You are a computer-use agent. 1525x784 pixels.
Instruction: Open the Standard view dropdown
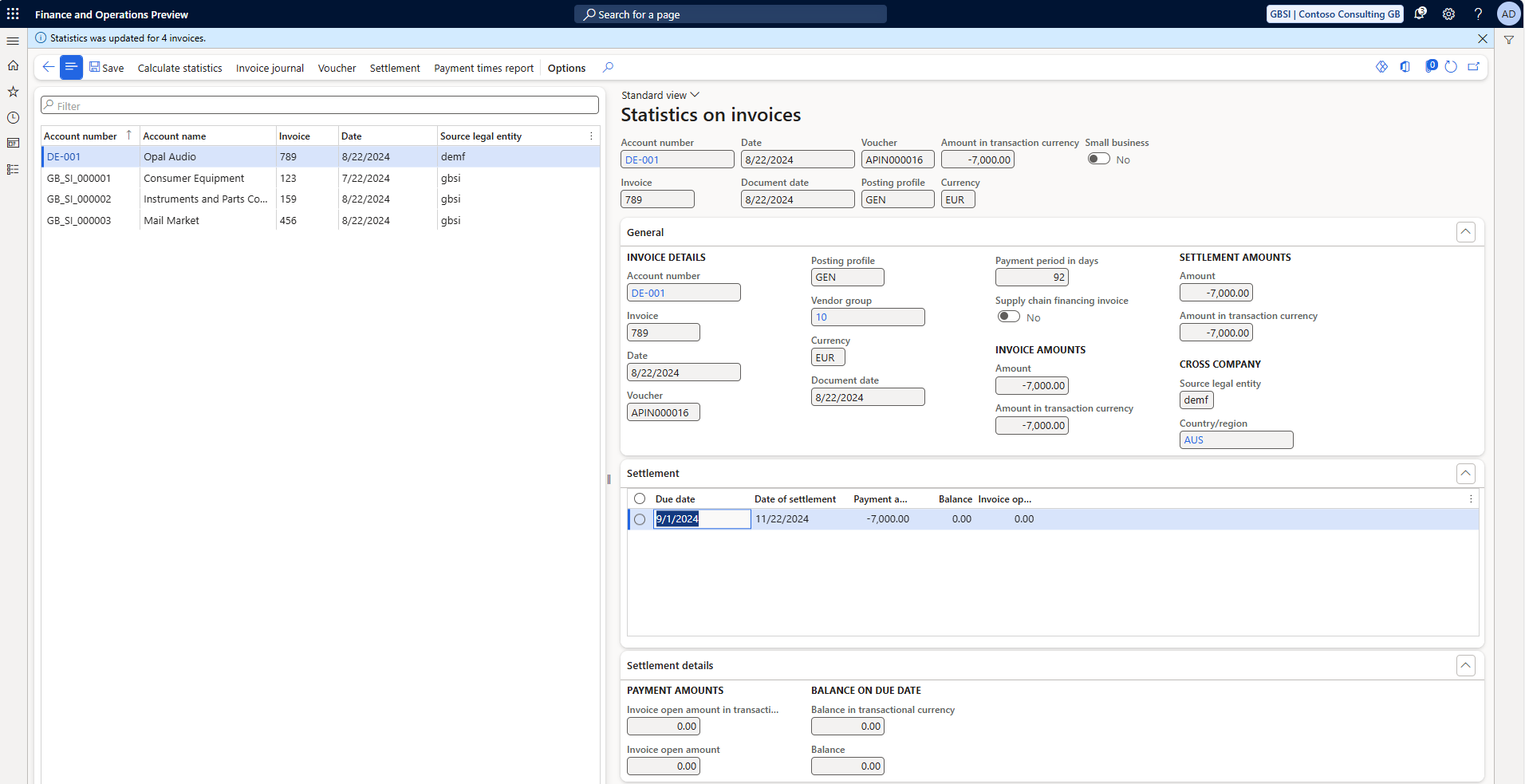coord(660,95)
